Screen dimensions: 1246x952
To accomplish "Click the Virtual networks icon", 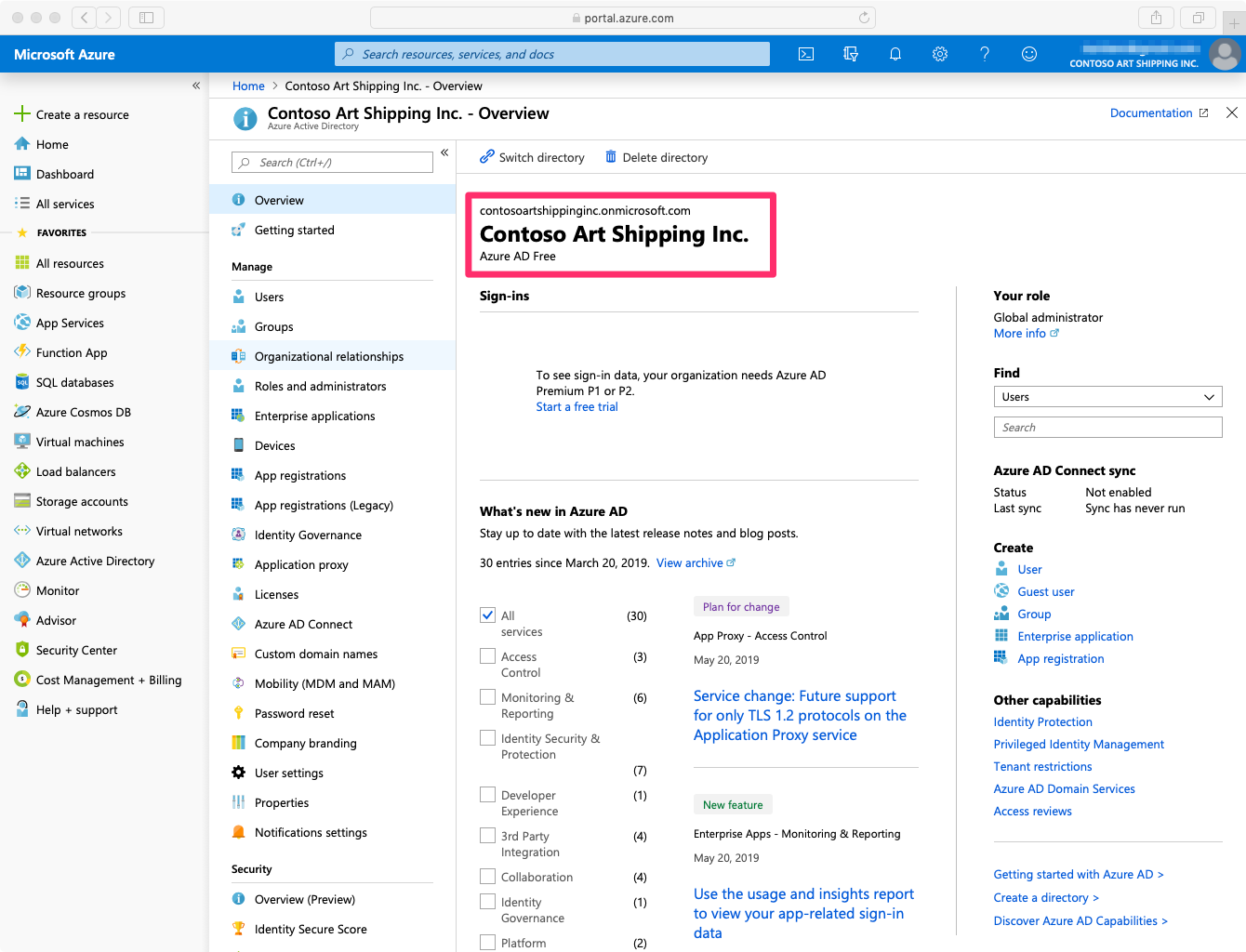I will click(22, 530).
